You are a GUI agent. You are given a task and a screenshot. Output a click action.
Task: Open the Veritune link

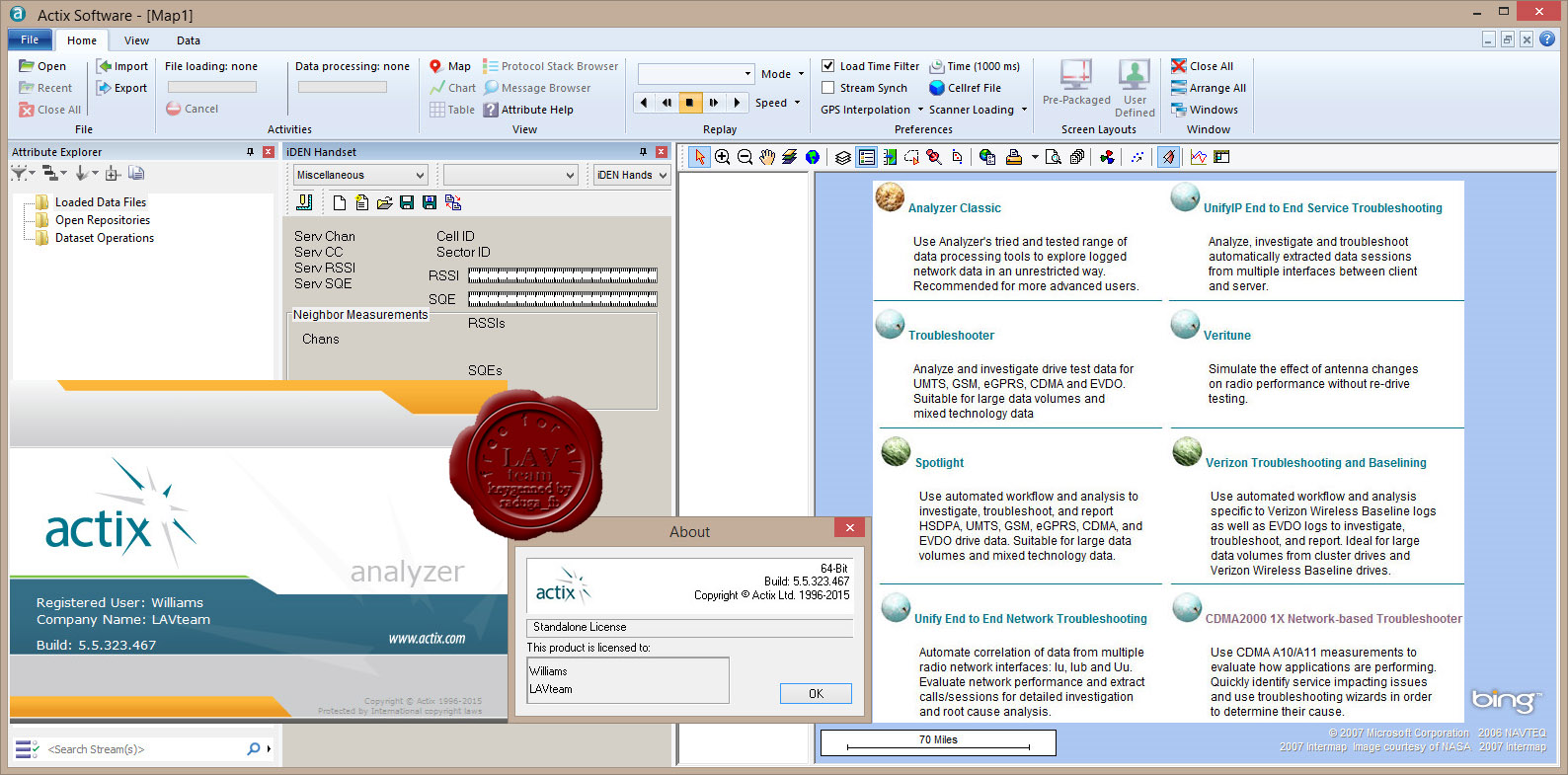pyautogui.click(x=1226, y=336)
